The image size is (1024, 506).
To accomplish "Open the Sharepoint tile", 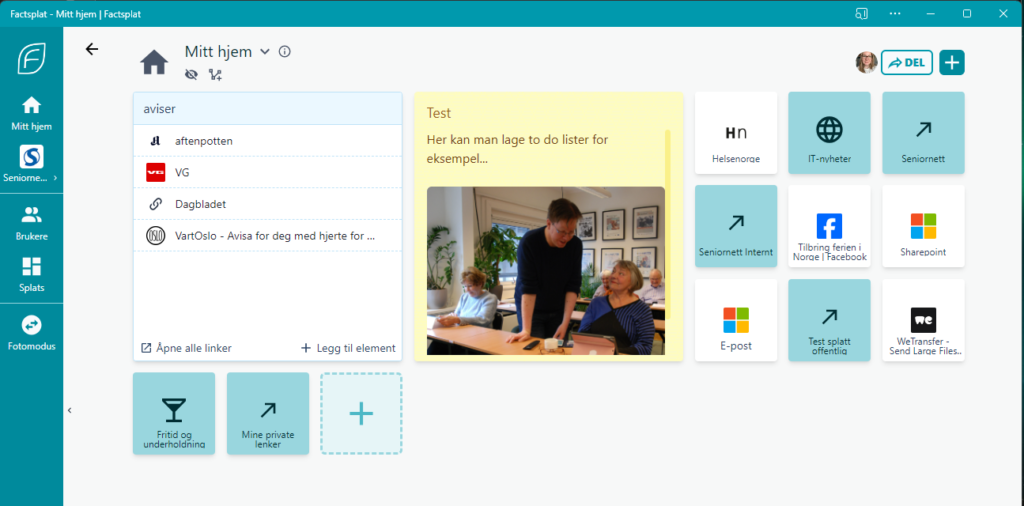I will pyautogui.click(x=923, y=226).
